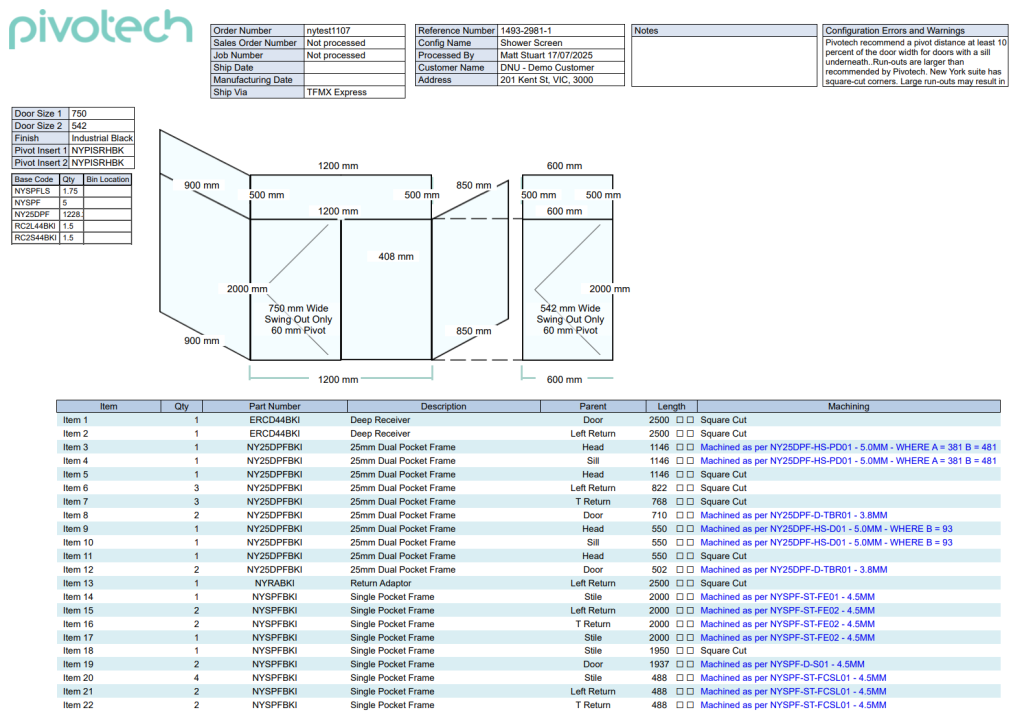Select the NYSPFLS base code row

pos(35,191)
